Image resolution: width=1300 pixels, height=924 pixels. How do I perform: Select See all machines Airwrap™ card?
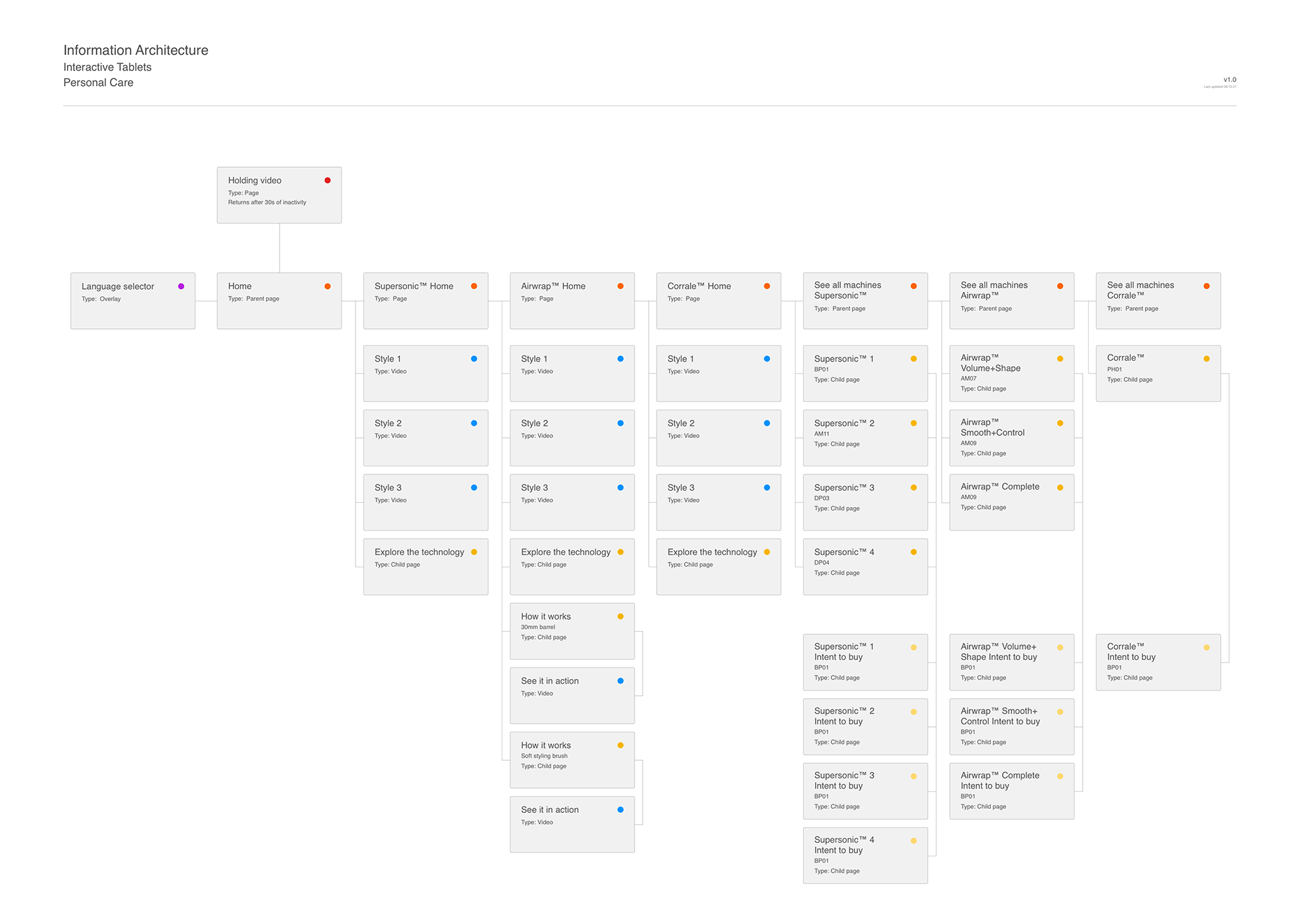coord(1011,301)
